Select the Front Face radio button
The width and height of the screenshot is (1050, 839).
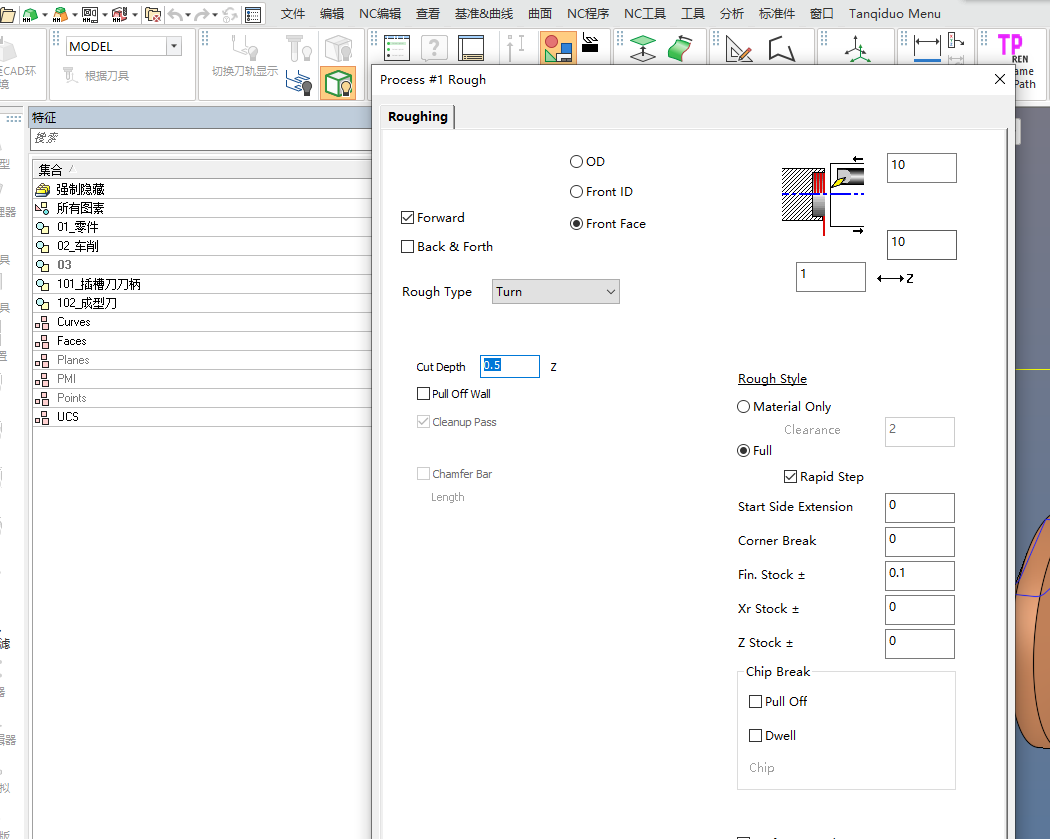[x=576, y=224]
